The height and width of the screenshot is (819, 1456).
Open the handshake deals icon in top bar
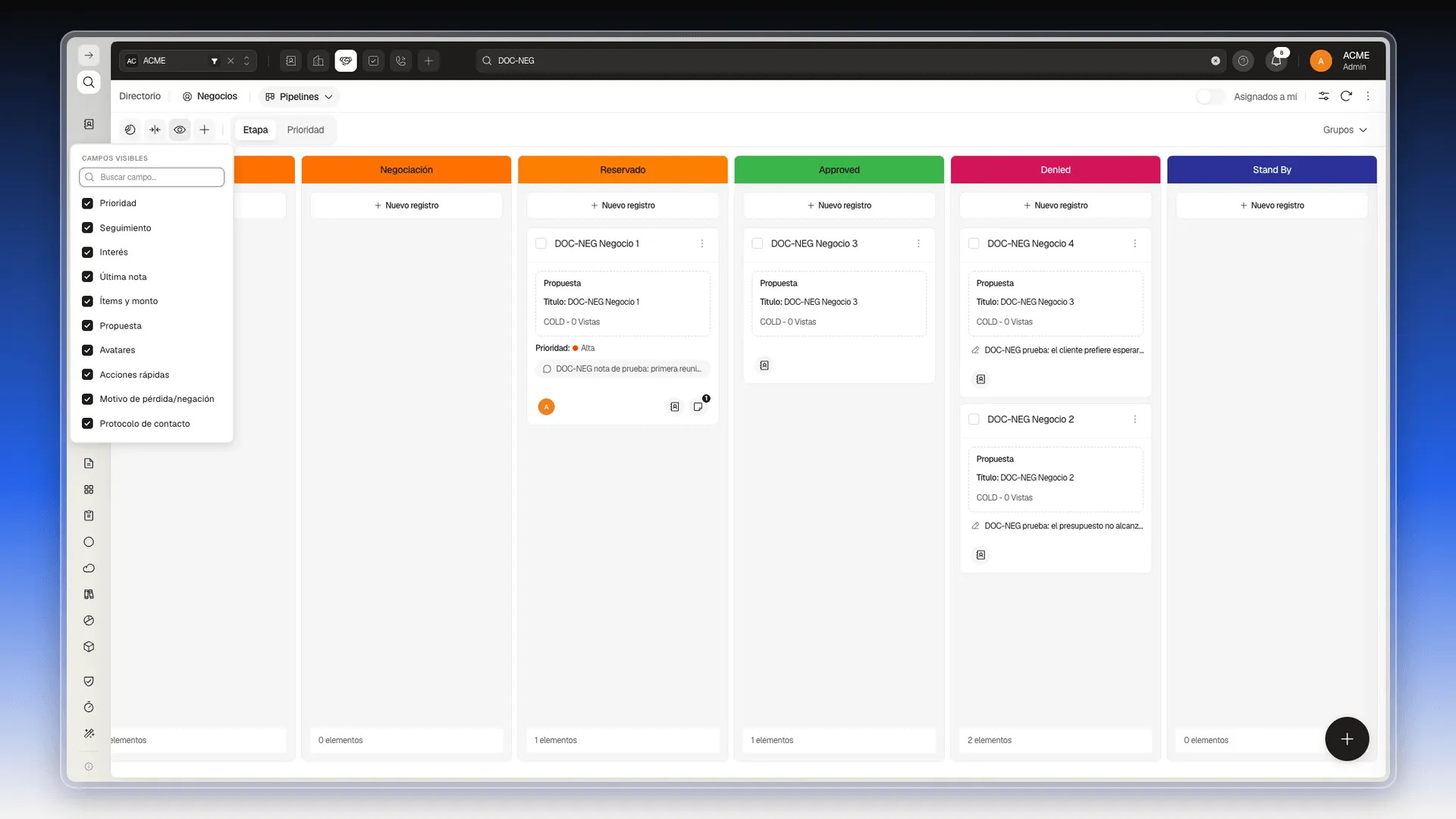point(346,61)
